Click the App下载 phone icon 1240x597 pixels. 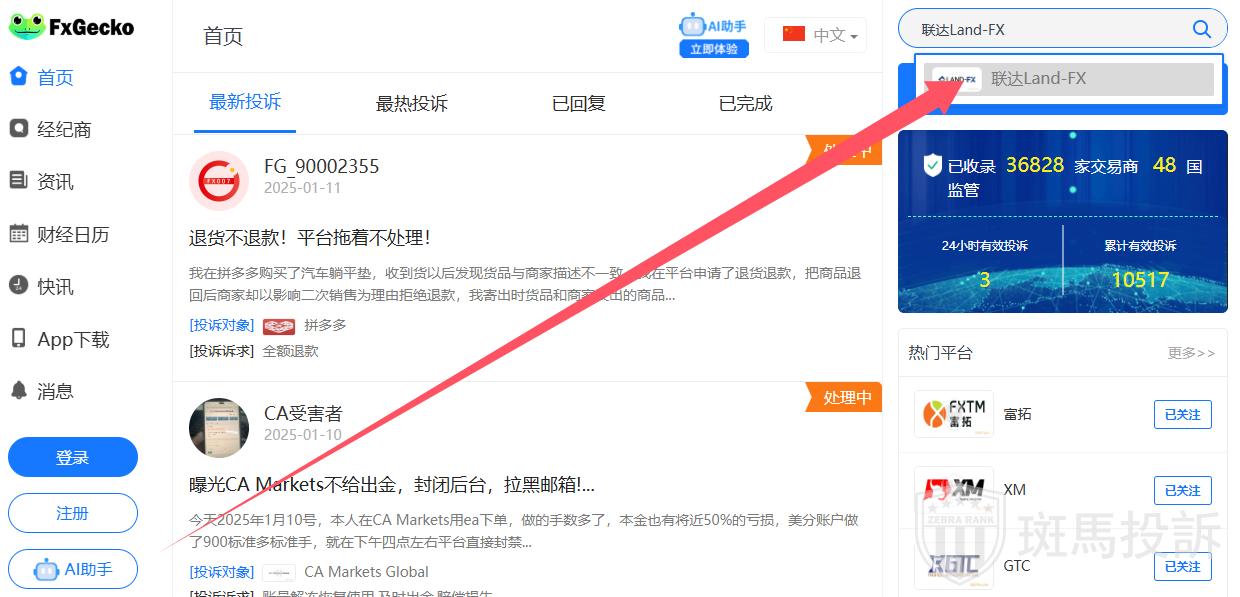click(x=18, y=339)
